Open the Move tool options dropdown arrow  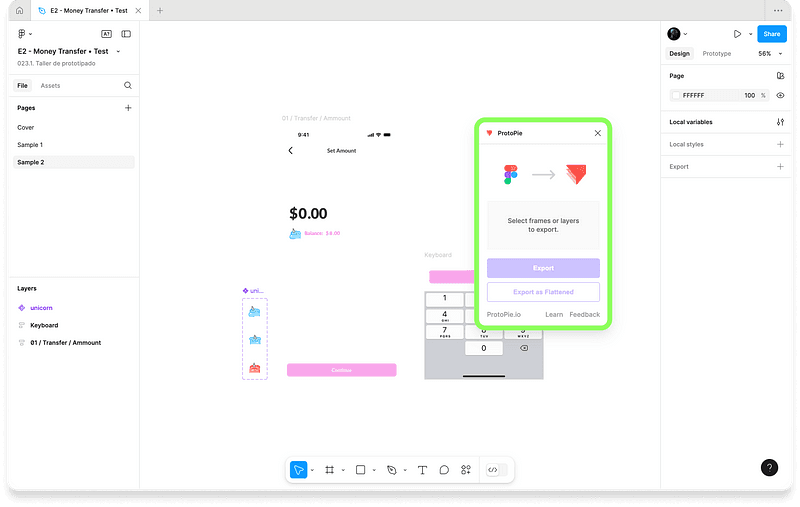tap(312, 470)
